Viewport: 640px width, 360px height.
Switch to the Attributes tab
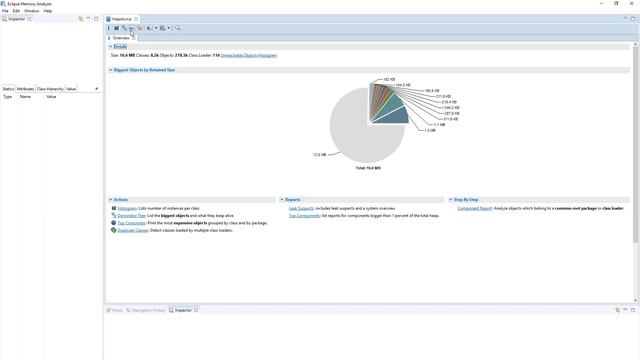pyautogui.click(x=25, y=89)
